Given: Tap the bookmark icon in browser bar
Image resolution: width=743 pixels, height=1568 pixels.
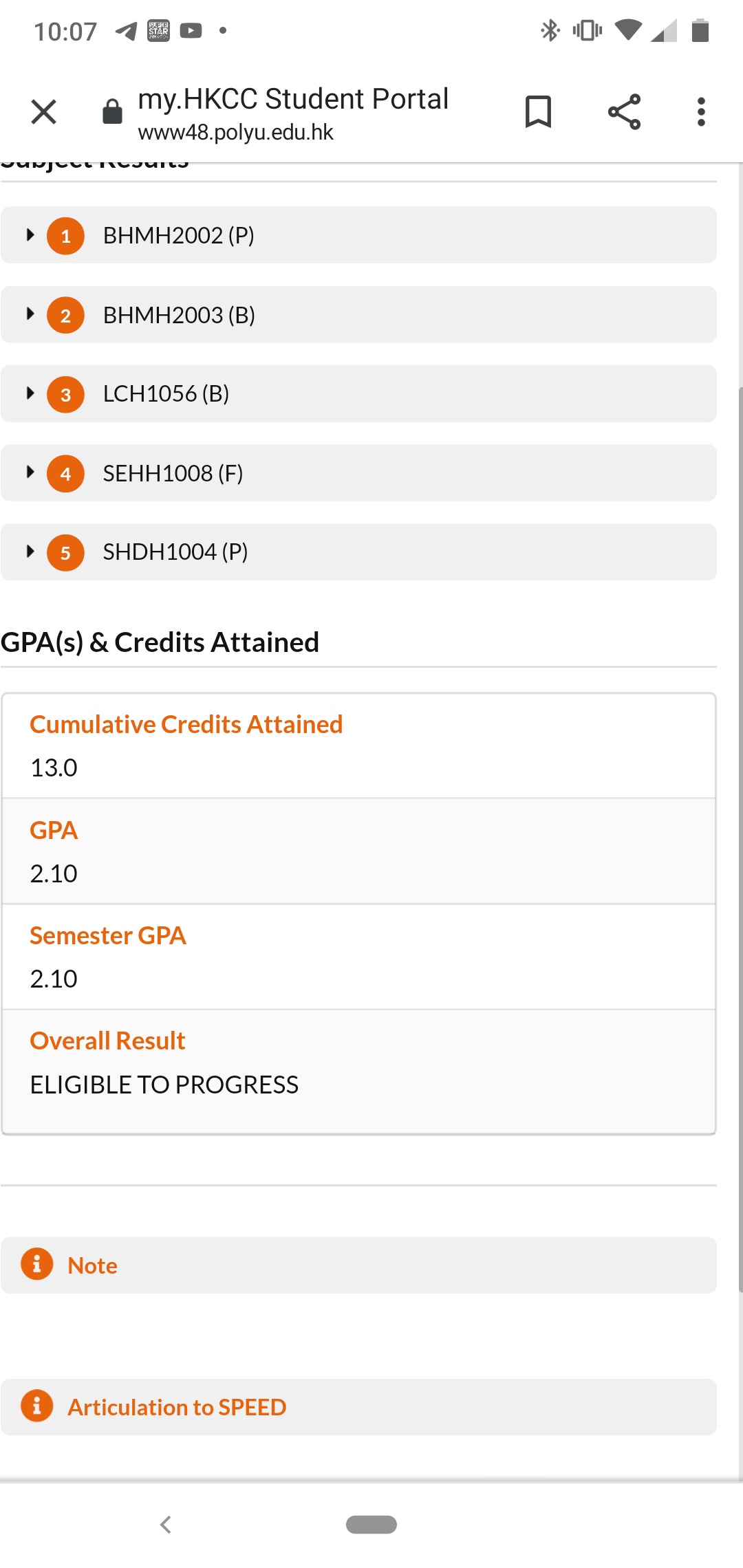Looking at the screenshot, I should click(x=538, y=112).
